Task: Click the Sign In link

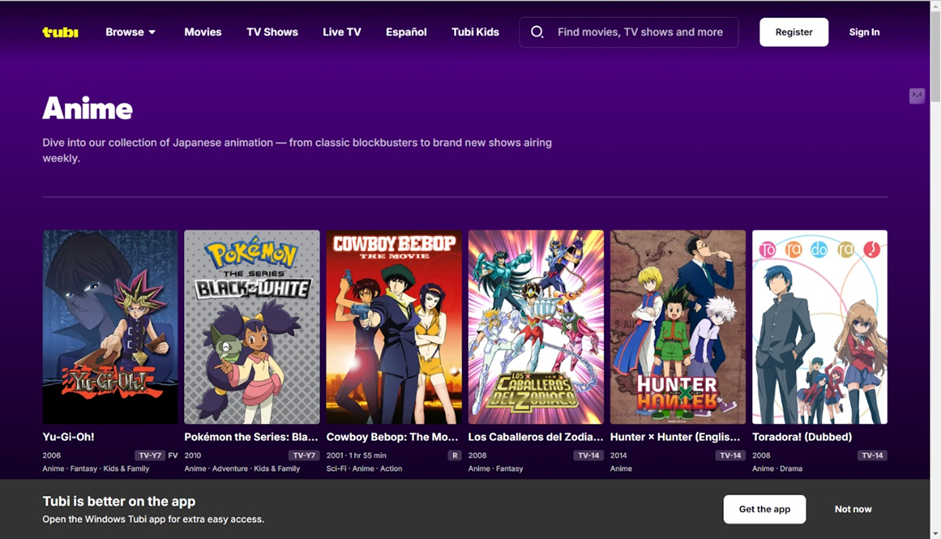Action: [x=864, y=32]
